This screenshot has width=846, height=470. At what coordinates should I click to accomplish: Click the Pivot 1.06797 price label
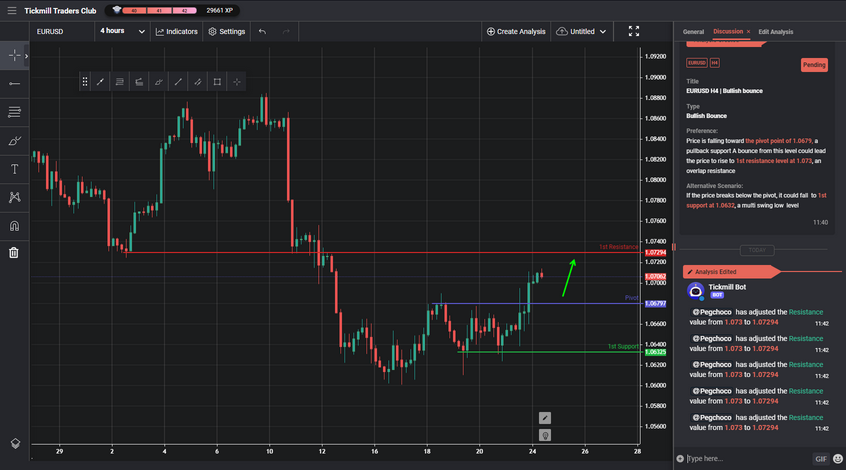pyautogui.click(x=655, y=304)
